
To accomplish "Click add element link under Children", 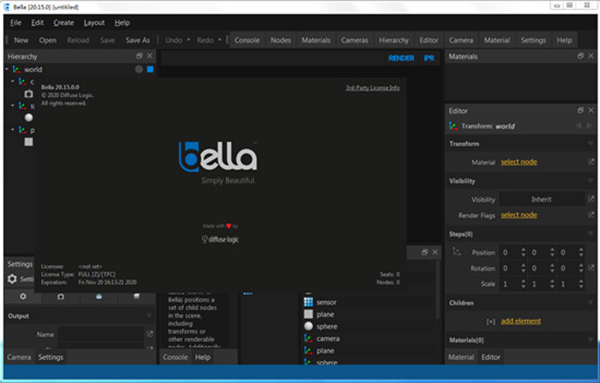I will [x=521, y=321].
